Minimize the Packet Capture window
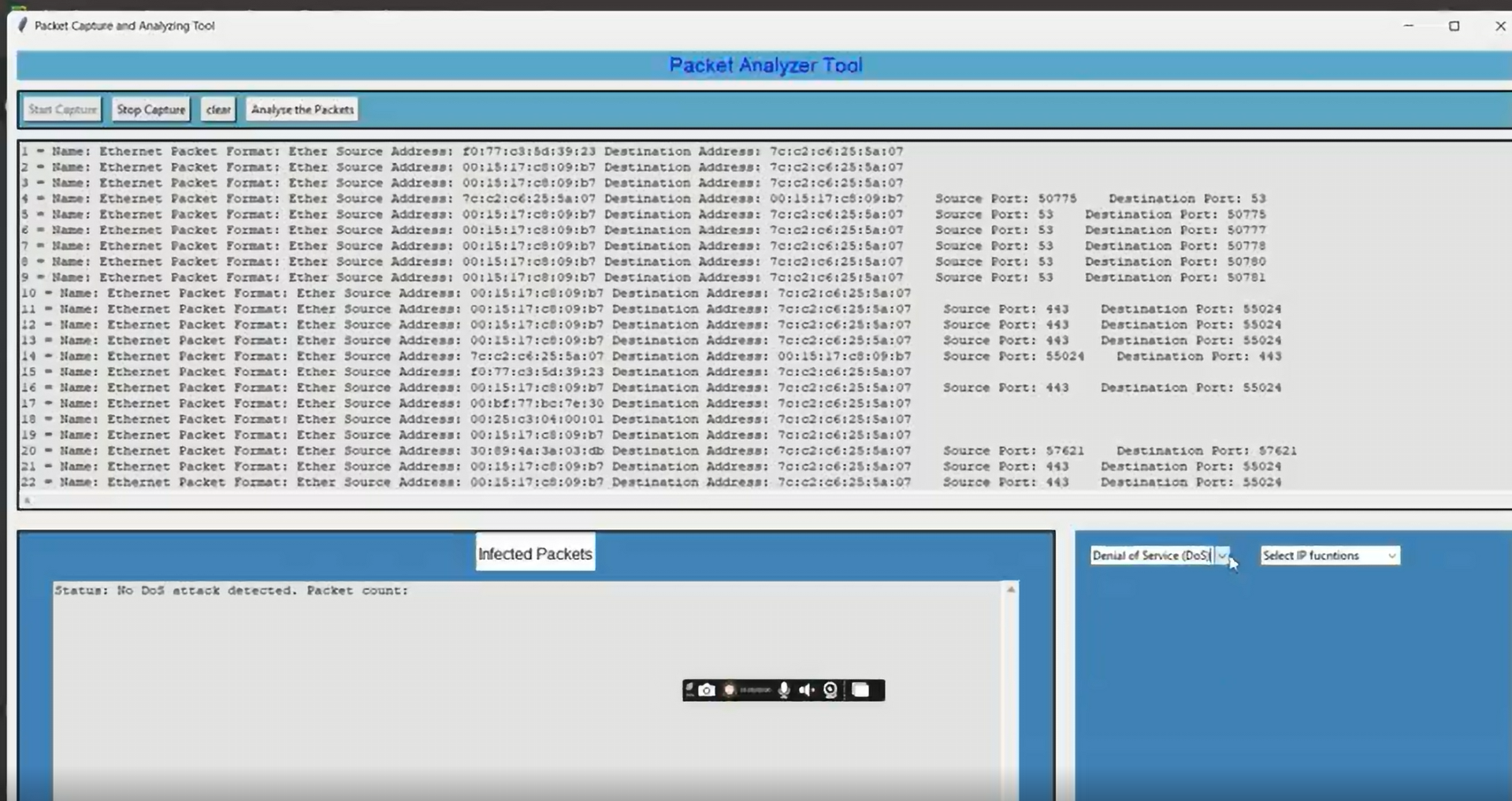This screenshot has height=801, width=1512. click(x=1408, y=26)
